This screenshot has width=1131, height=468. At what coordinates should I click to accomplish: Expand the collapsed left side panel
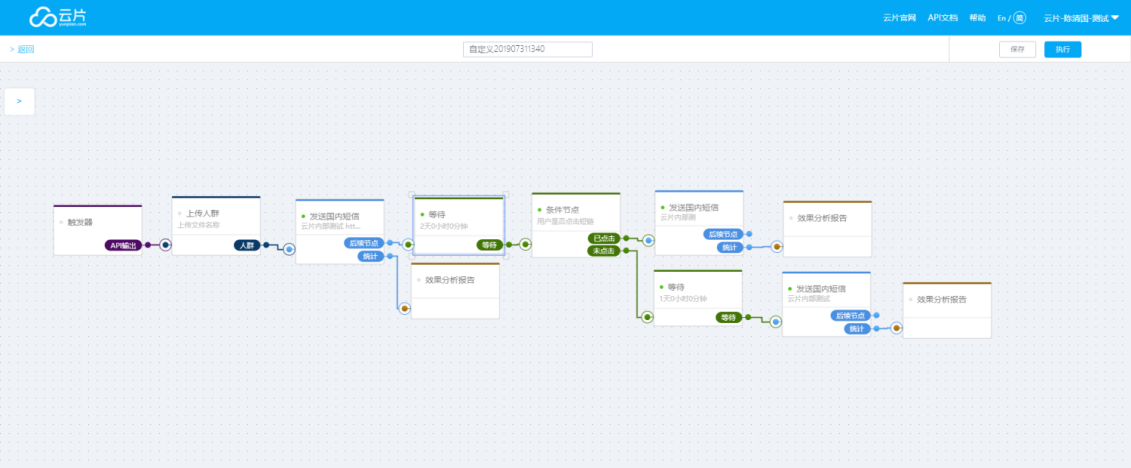click(x=19, y=101)
